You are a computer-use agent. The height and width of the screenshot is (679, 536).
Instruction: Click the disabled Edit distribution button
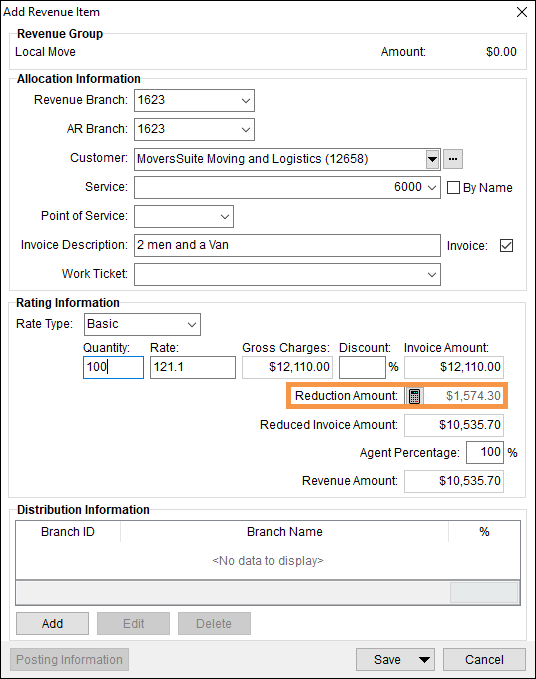click(133, 624)
